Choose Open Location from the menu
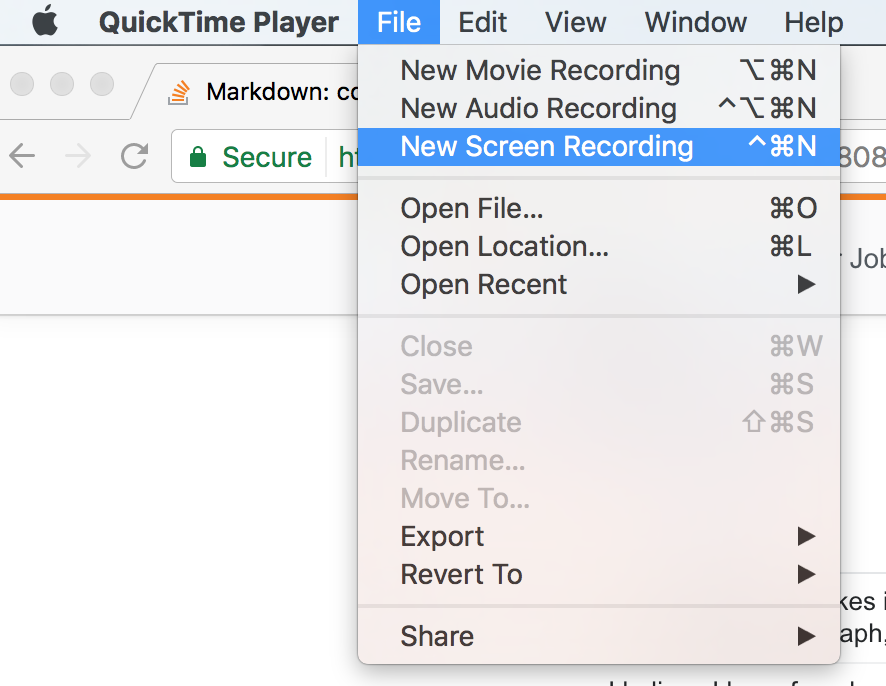 pyautogui.click(x=504, y=246)
